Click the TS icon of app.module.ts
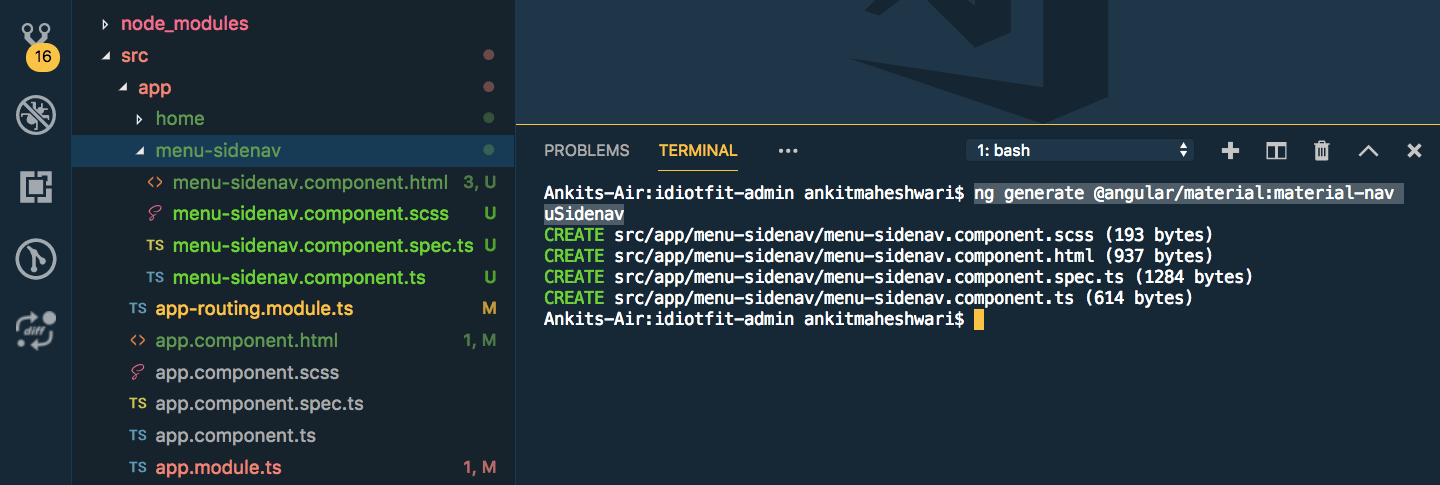 138,468
